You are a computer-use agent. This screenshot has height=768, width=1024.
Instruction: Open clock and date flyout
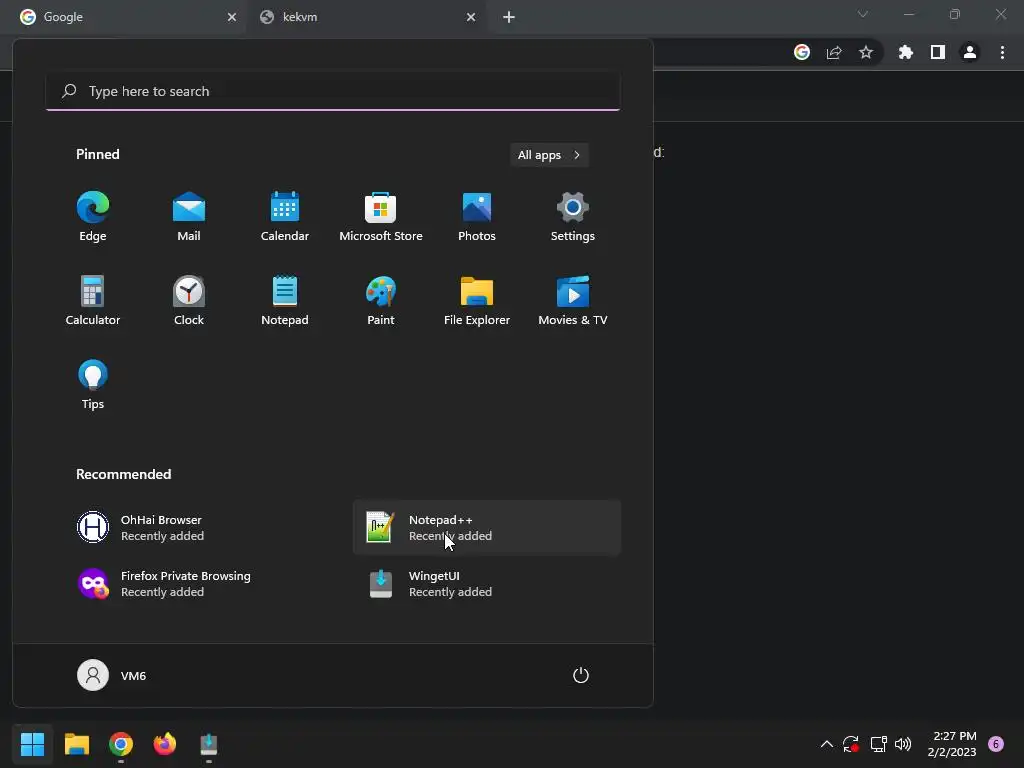[x=952, y=744]
